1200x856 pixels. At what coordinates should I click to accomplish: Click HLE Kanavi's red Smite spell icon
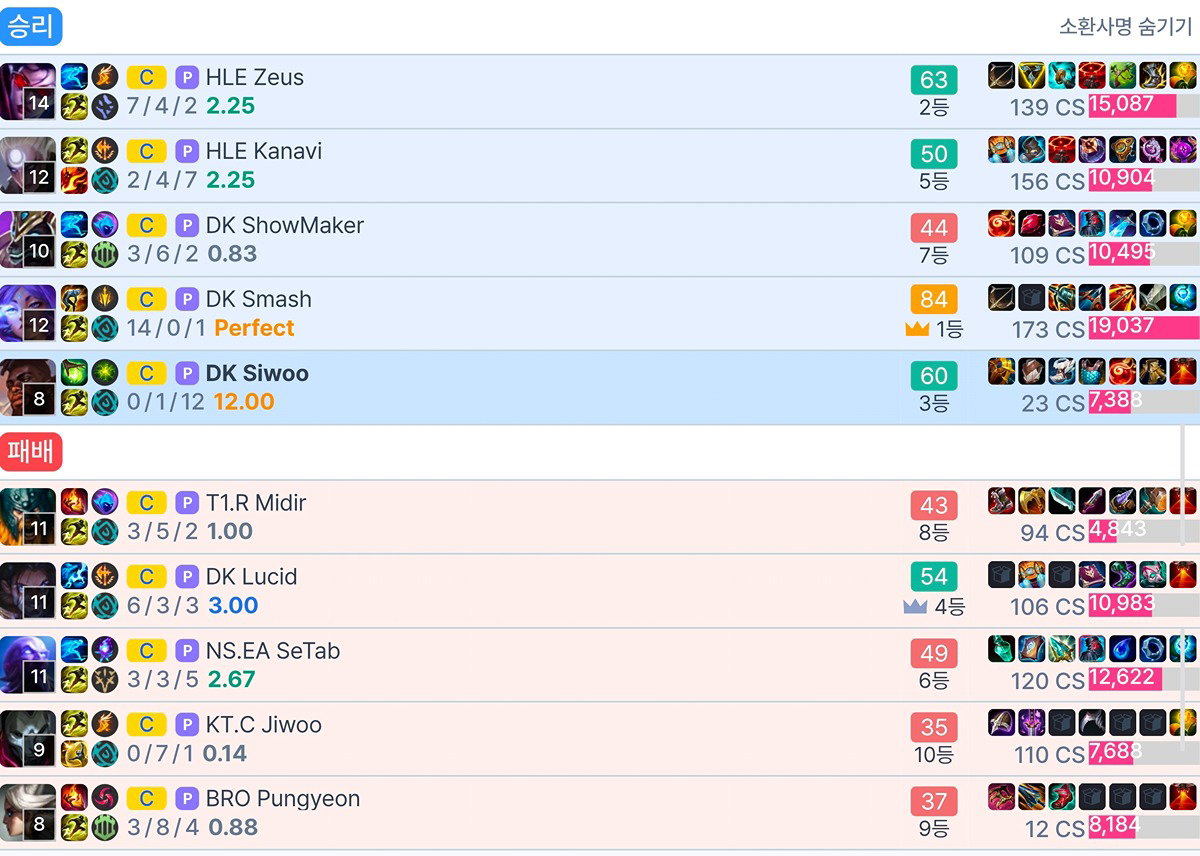pyautogui.click(x=74, y=180)
